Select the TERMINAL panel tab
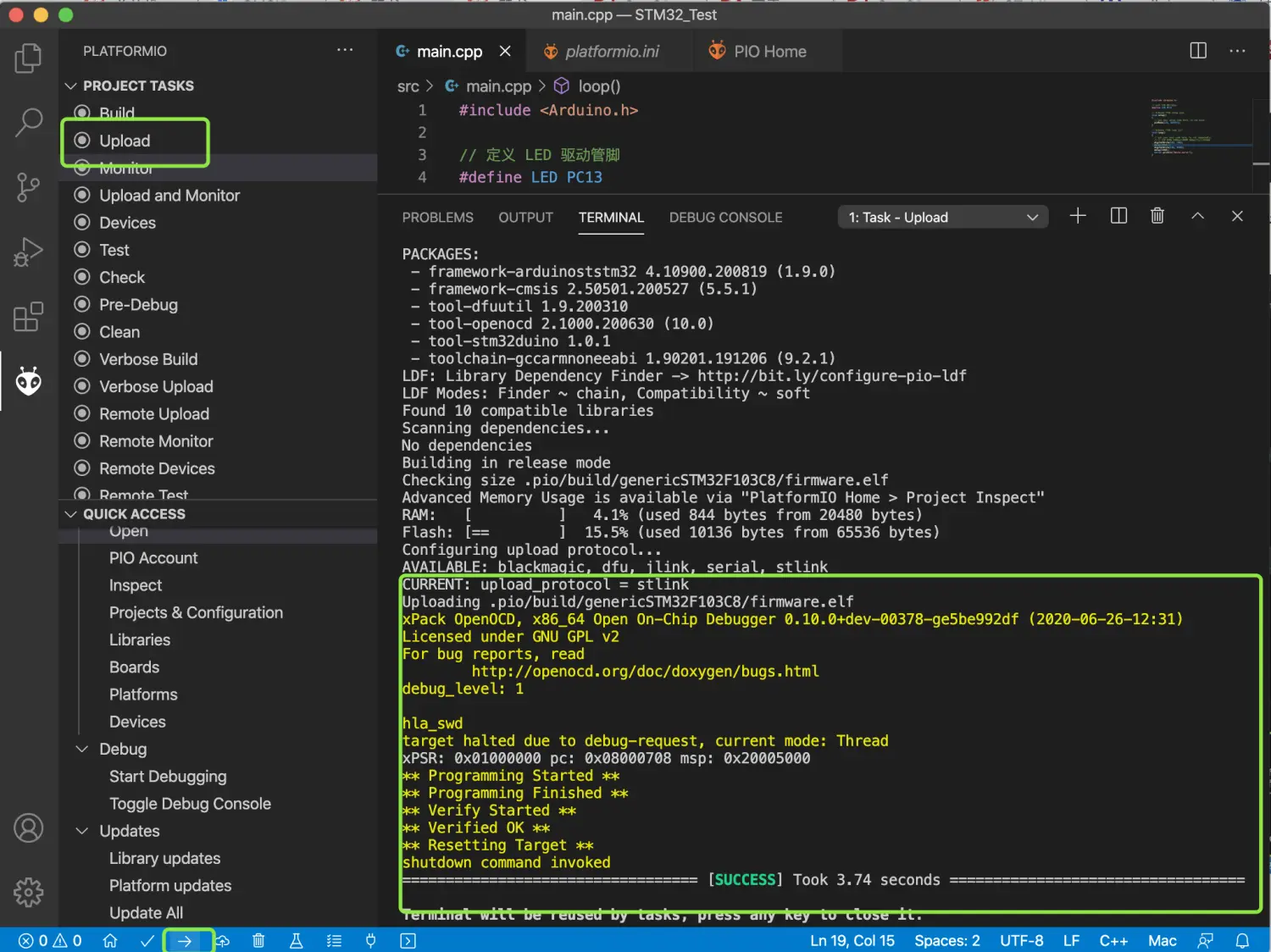This screenshot has width=1271, height=952. pos(611,218)
